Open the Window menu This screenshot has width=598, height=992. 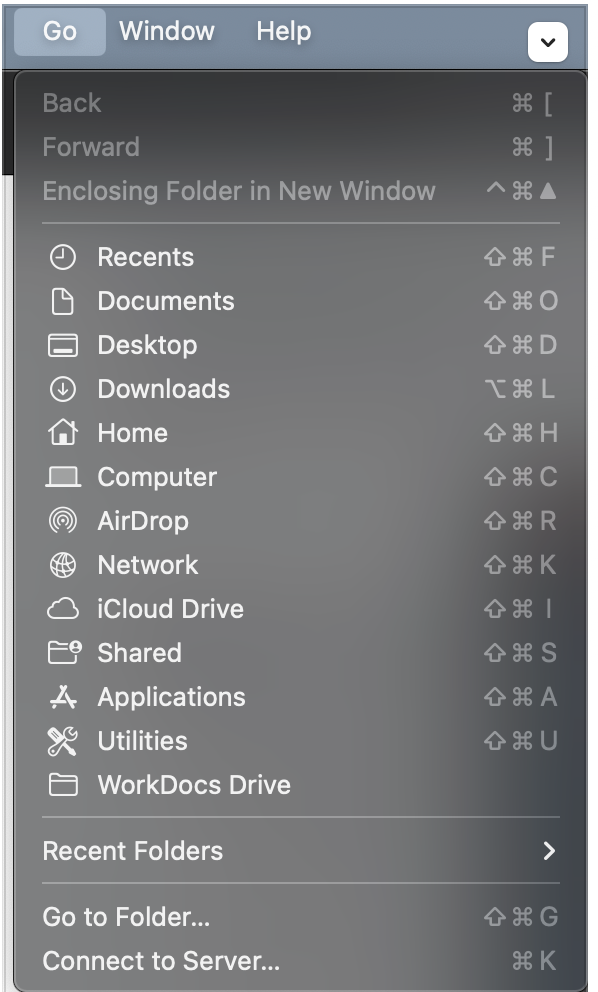click(x=167, y=31)
